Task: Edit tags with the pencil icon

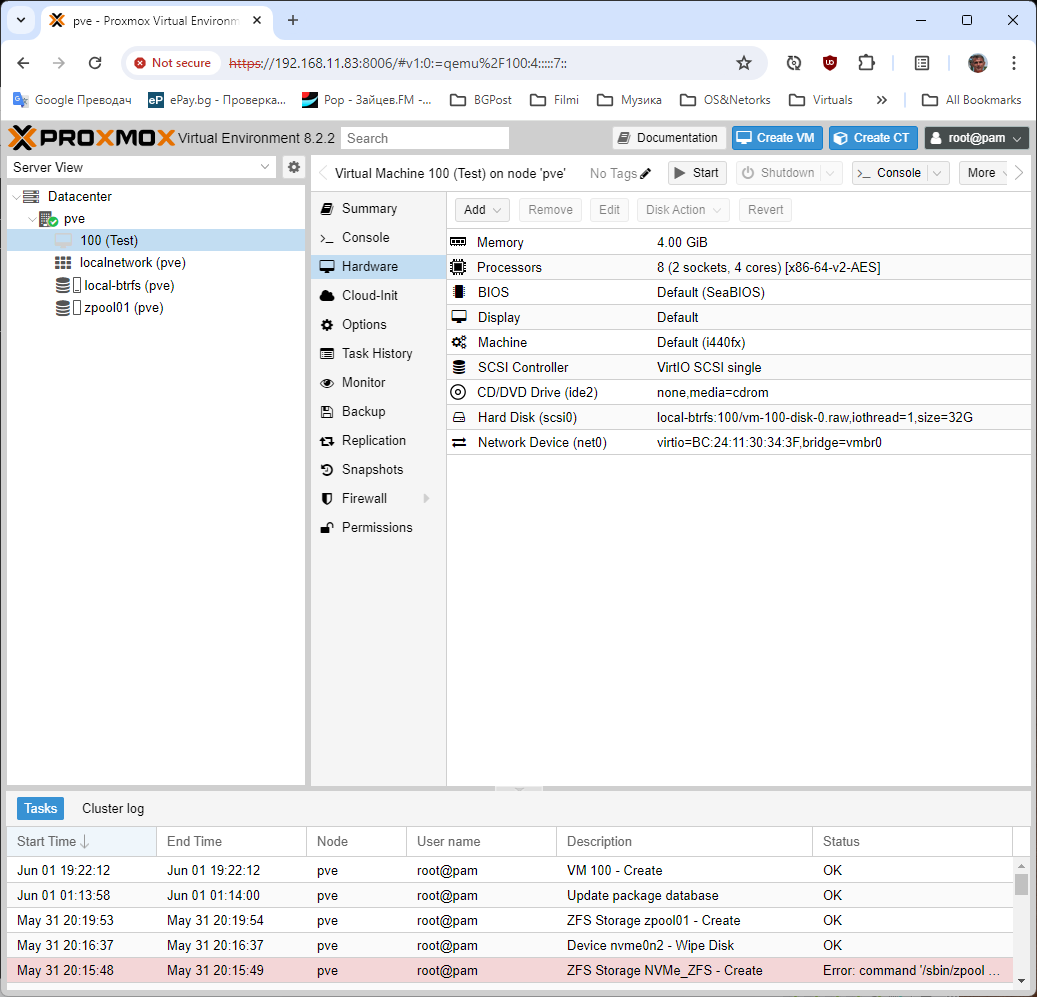Action: point(645,173)
